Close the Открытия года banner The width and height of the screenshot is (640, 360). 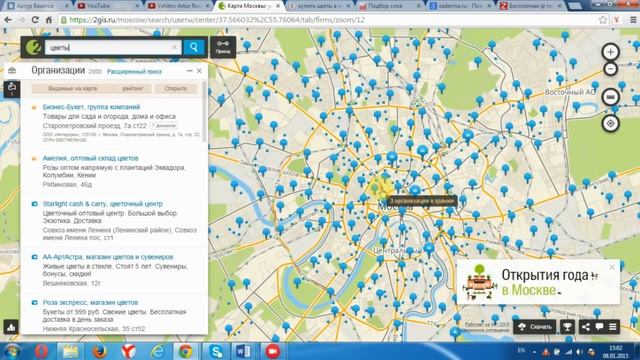[x=611, y=267]
